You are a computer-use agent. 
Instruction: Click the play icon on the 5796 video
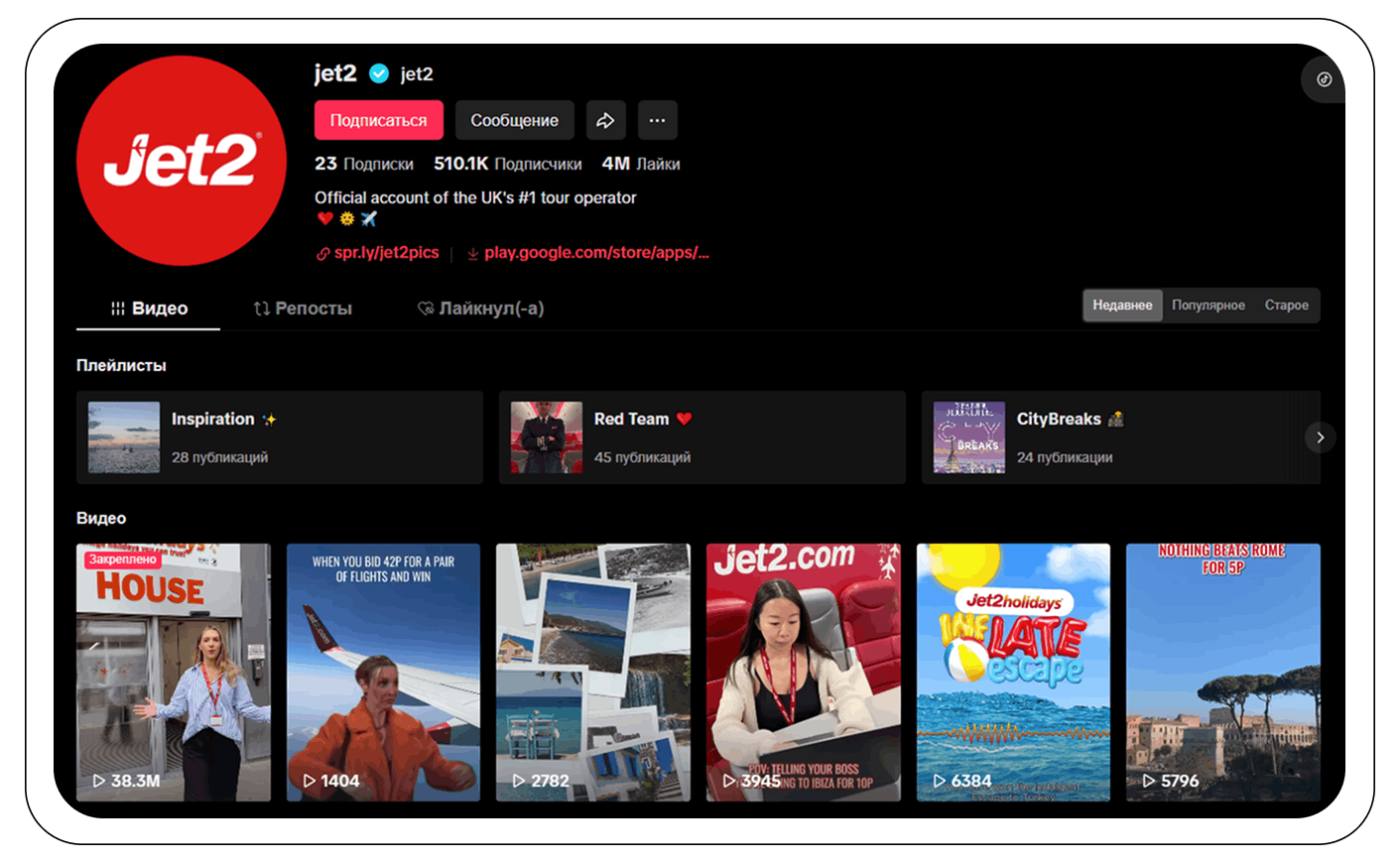tap(1149, 781)
